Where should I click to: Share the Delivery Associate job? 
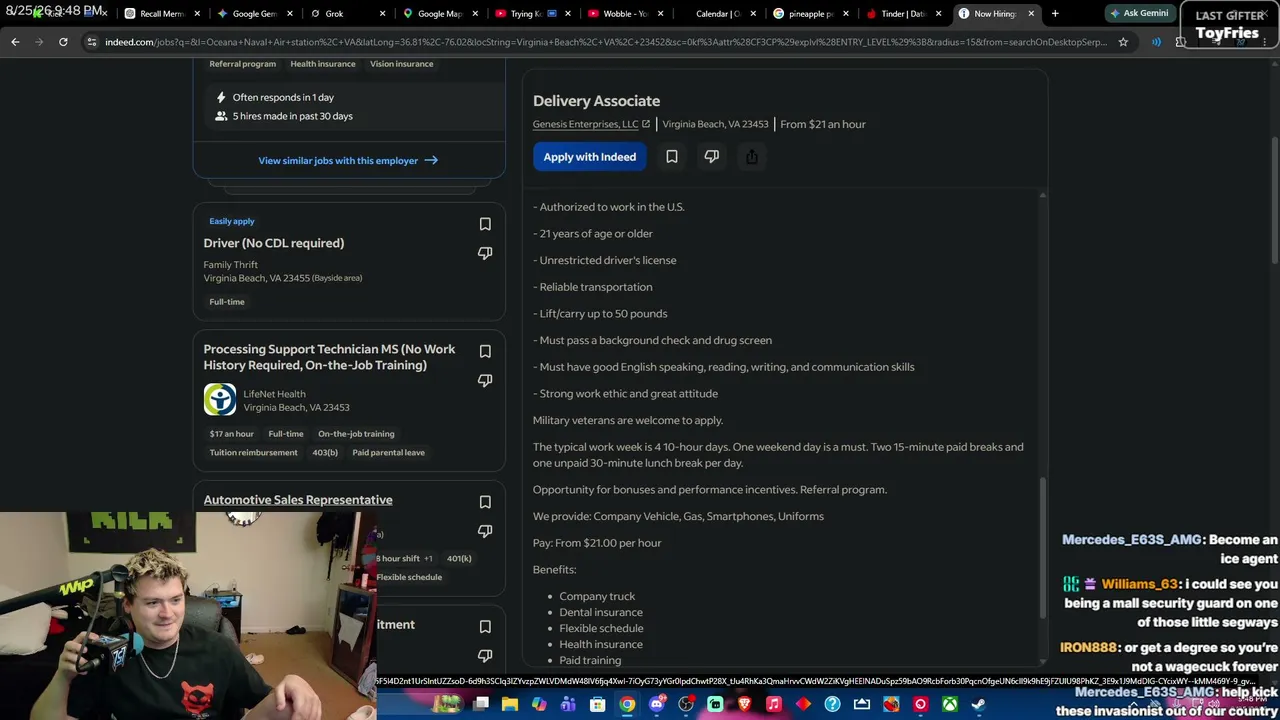pyautogui.click(x=752, y=157)
